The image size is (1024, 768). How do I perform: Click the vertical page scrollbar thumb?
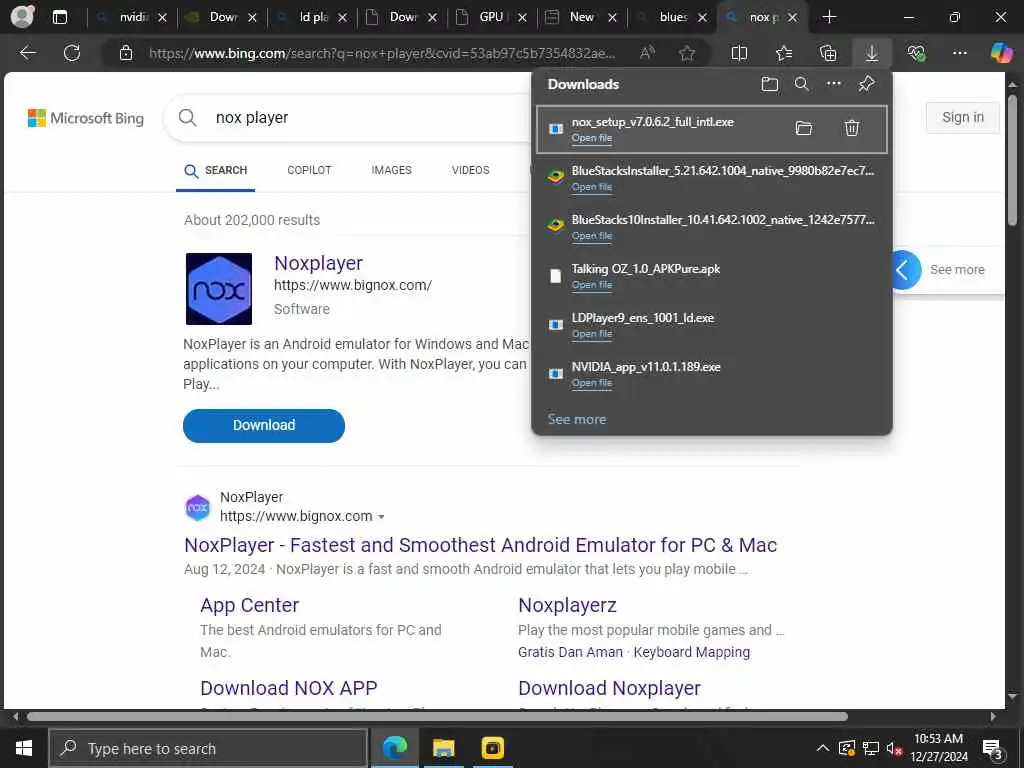[x=1012, y=160]
